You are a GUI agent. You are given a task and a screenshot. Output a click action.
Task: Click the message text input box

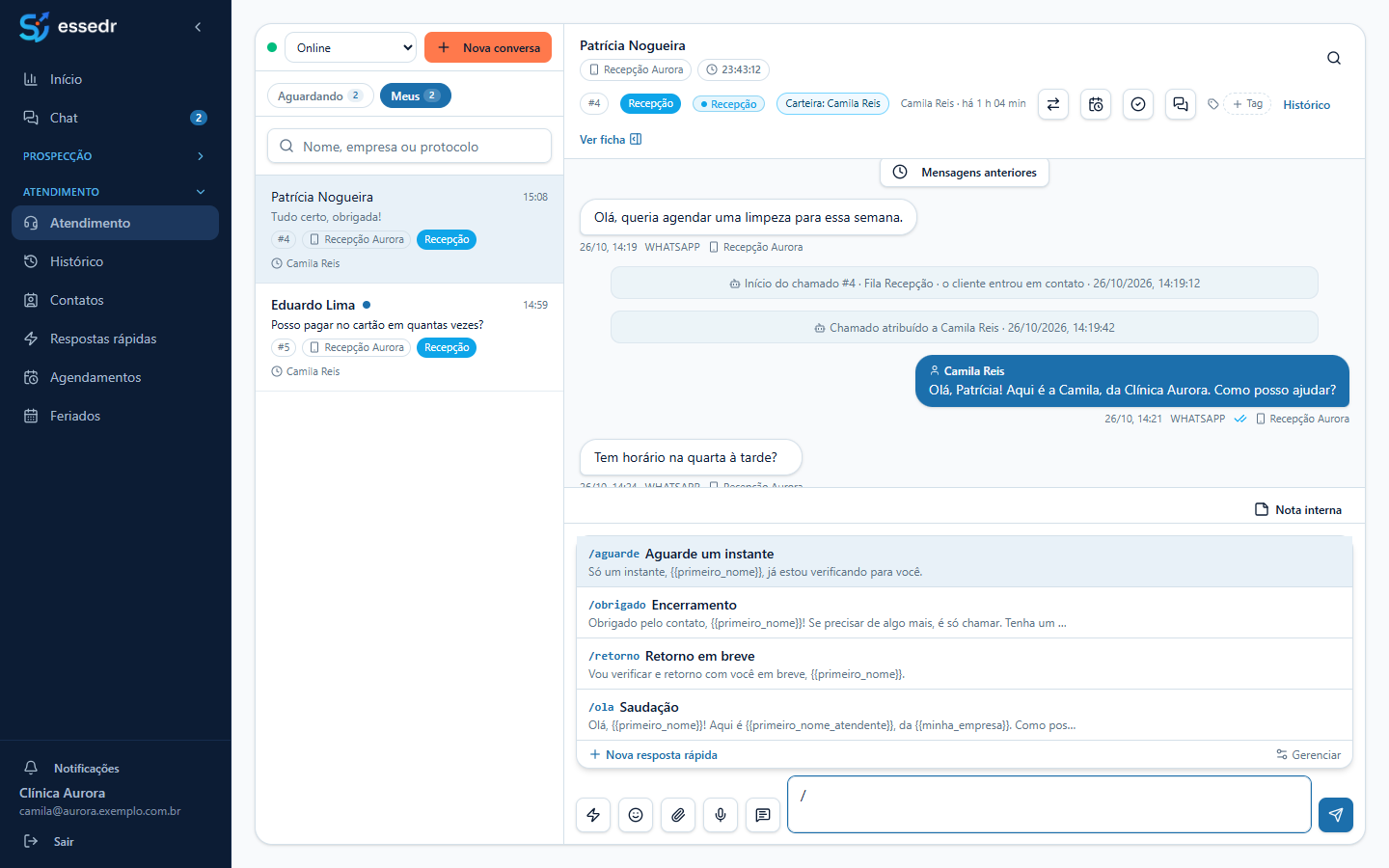point(1049,804)
